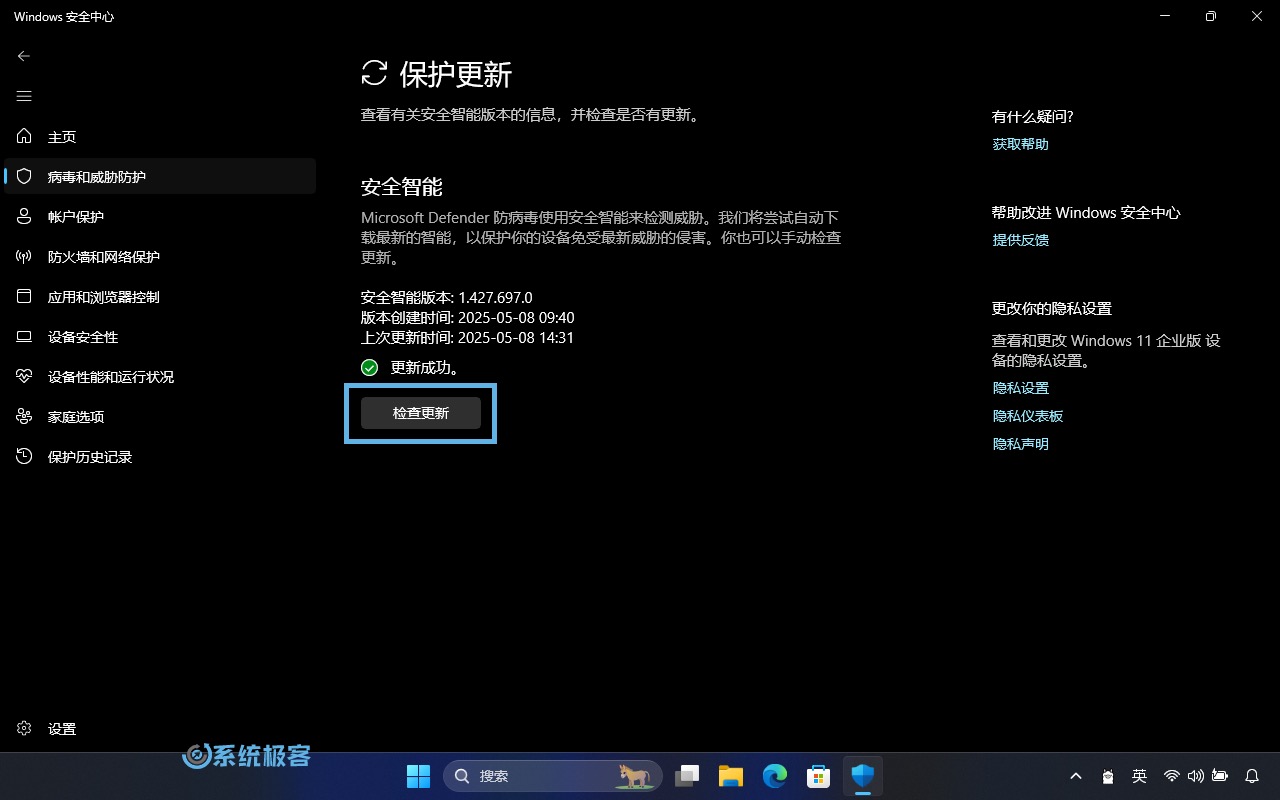Open the Wi-Fi network tray icon

tap(1171, 776)
